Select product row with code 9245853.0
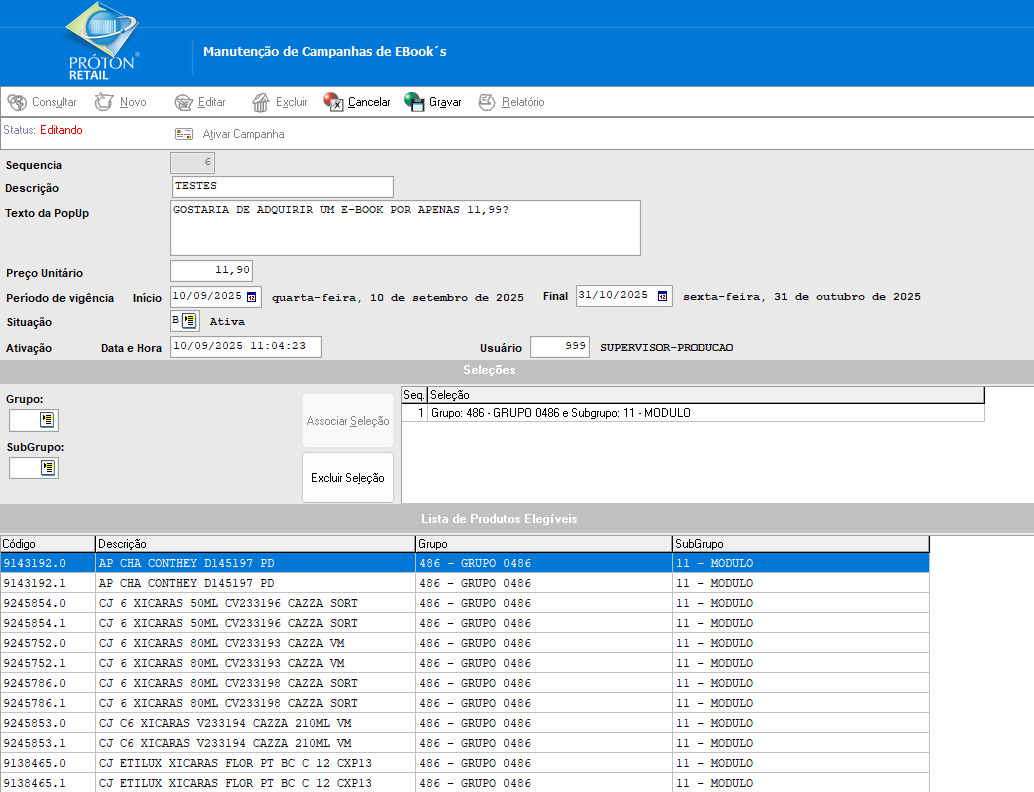This screenshot has width=1034, height=792. pyautogui.click(x=465, y=723)
